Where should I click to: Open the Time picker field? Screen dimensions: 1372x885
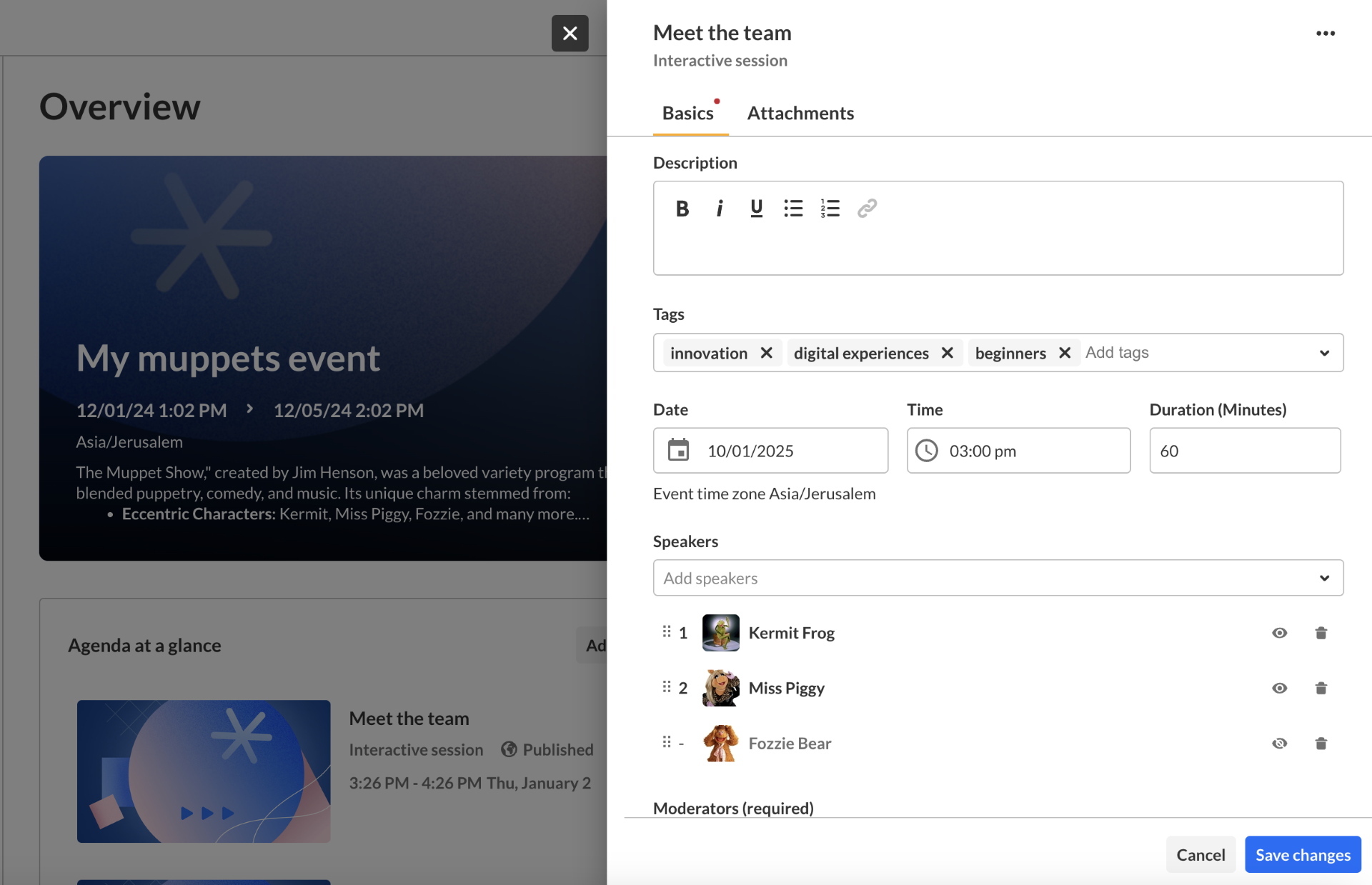[1018, 451]
